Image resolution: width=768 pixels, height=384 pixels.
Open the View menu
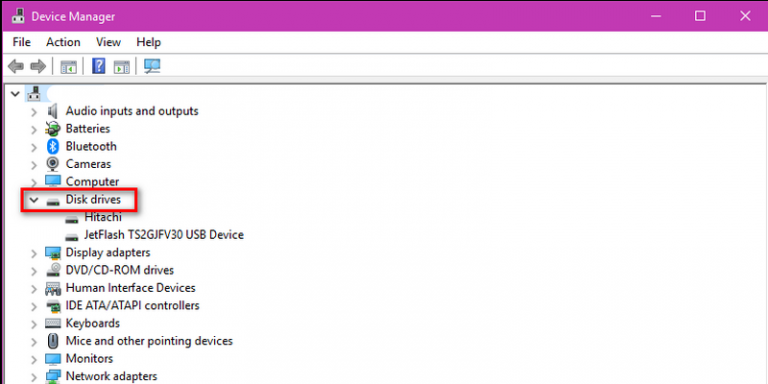(108, 42)
